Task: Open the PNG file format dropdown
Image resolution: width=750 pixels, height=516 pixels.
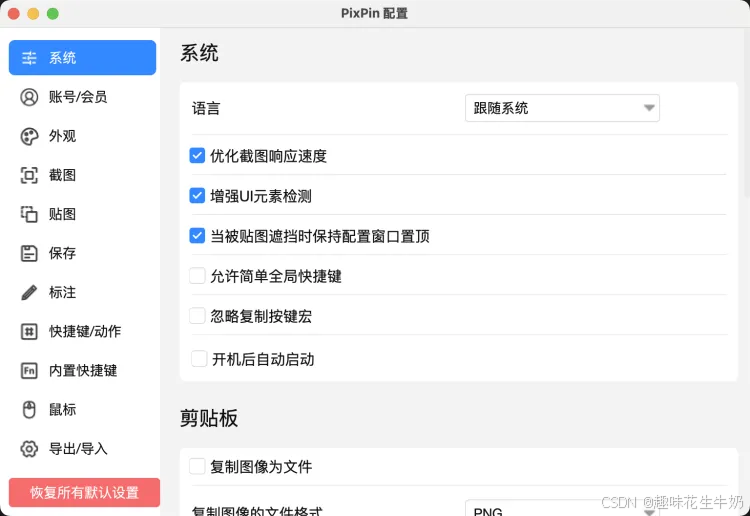Action: point(562,509)
